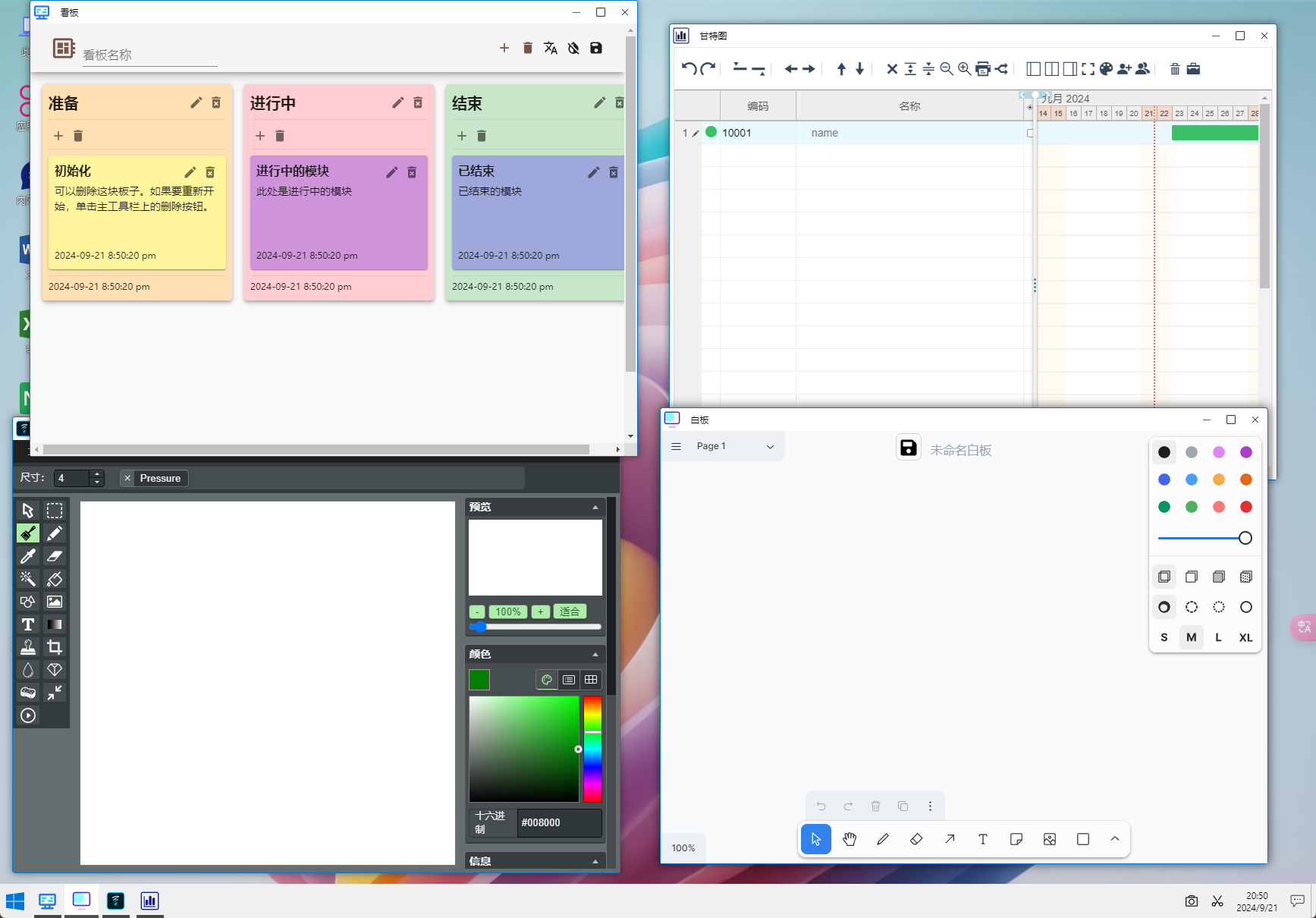Viewport: 1316px width, 918px height.
Task: Print the Gantt chart
Action: pyautogui.click(x=983, y=68)
